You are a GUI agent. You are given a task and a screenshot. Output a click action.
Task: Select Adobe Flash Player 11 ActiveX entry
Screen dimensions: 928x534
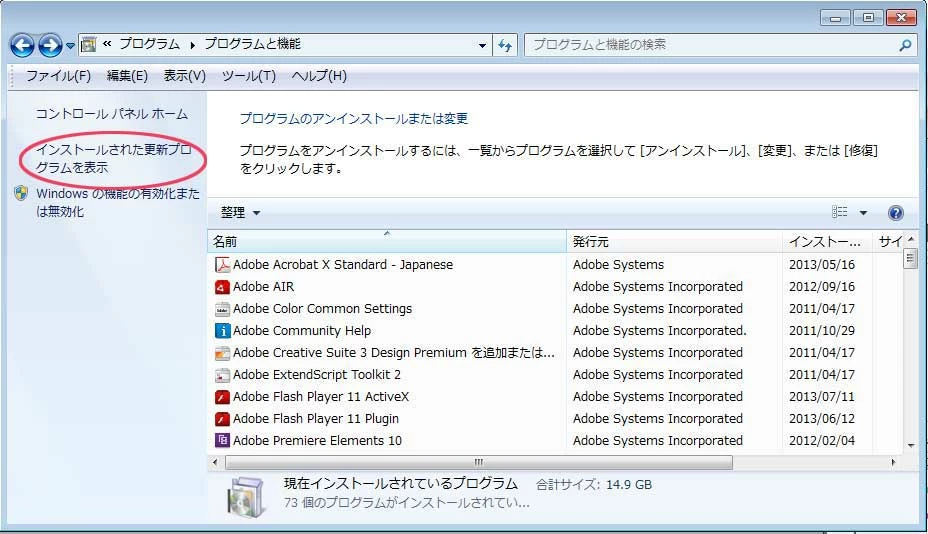point(321,397)
